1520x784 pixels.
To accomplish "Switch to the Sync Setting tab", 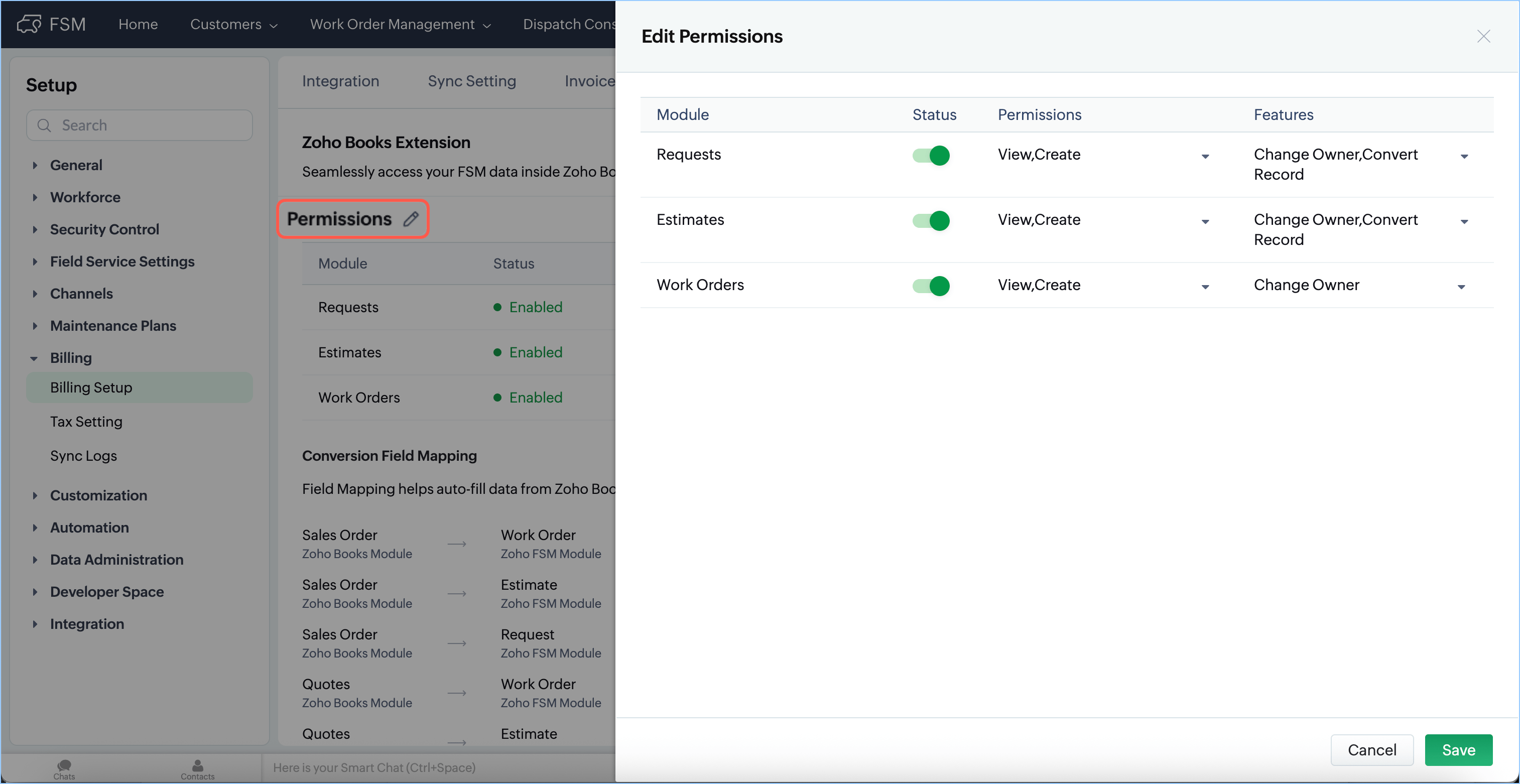I will point(471,81).
